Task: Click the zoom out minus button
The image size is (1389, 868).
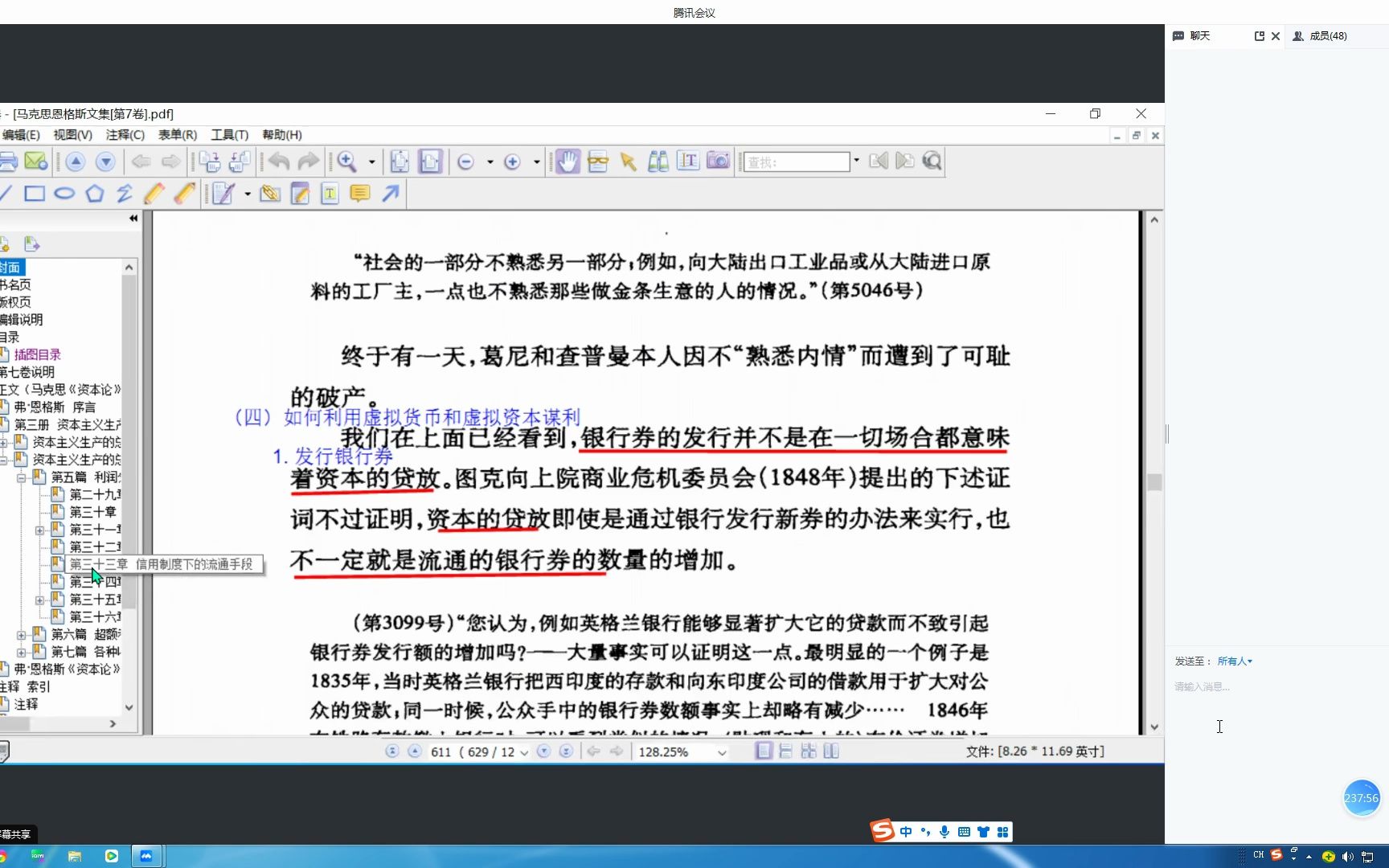Action: click(x=465, y=162)
